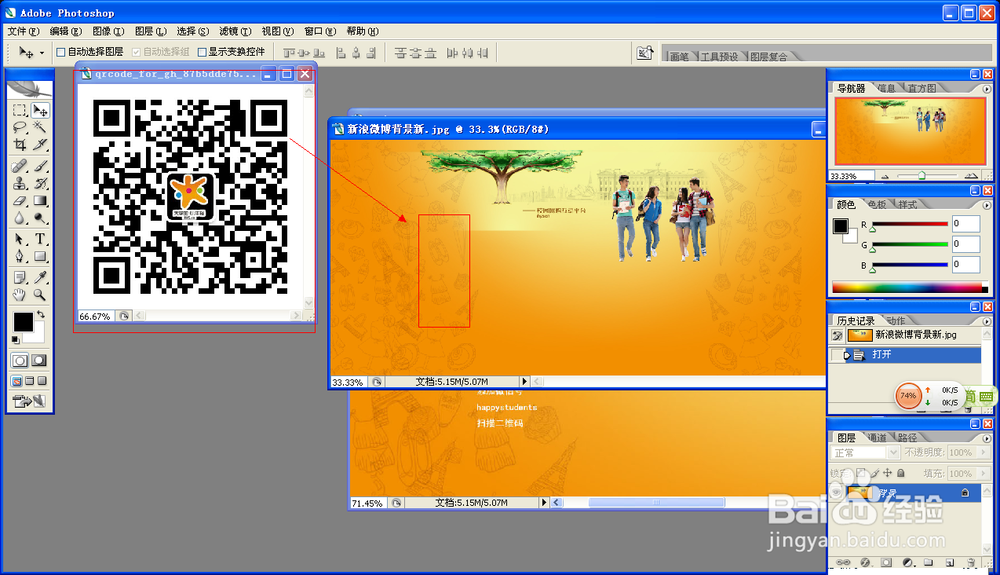
Task: Open the 图像 menu
Action: (108, 31)
